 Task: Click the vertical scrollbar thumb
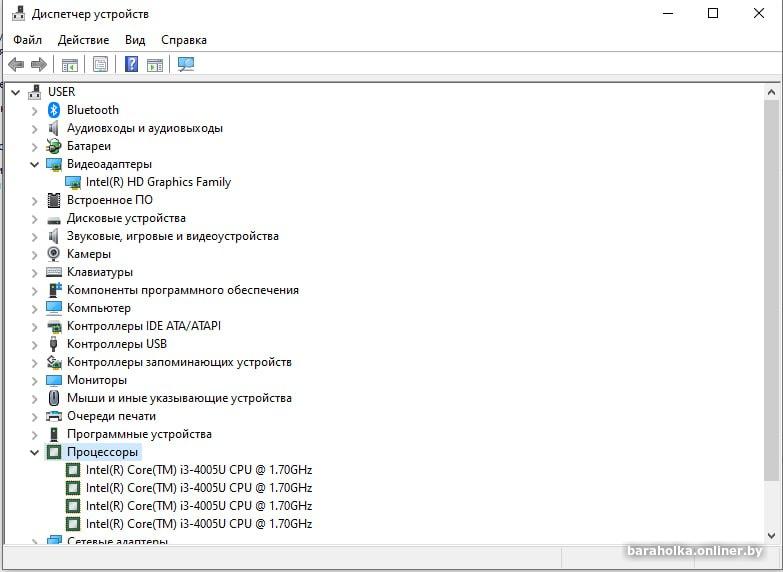click(771, 291)
